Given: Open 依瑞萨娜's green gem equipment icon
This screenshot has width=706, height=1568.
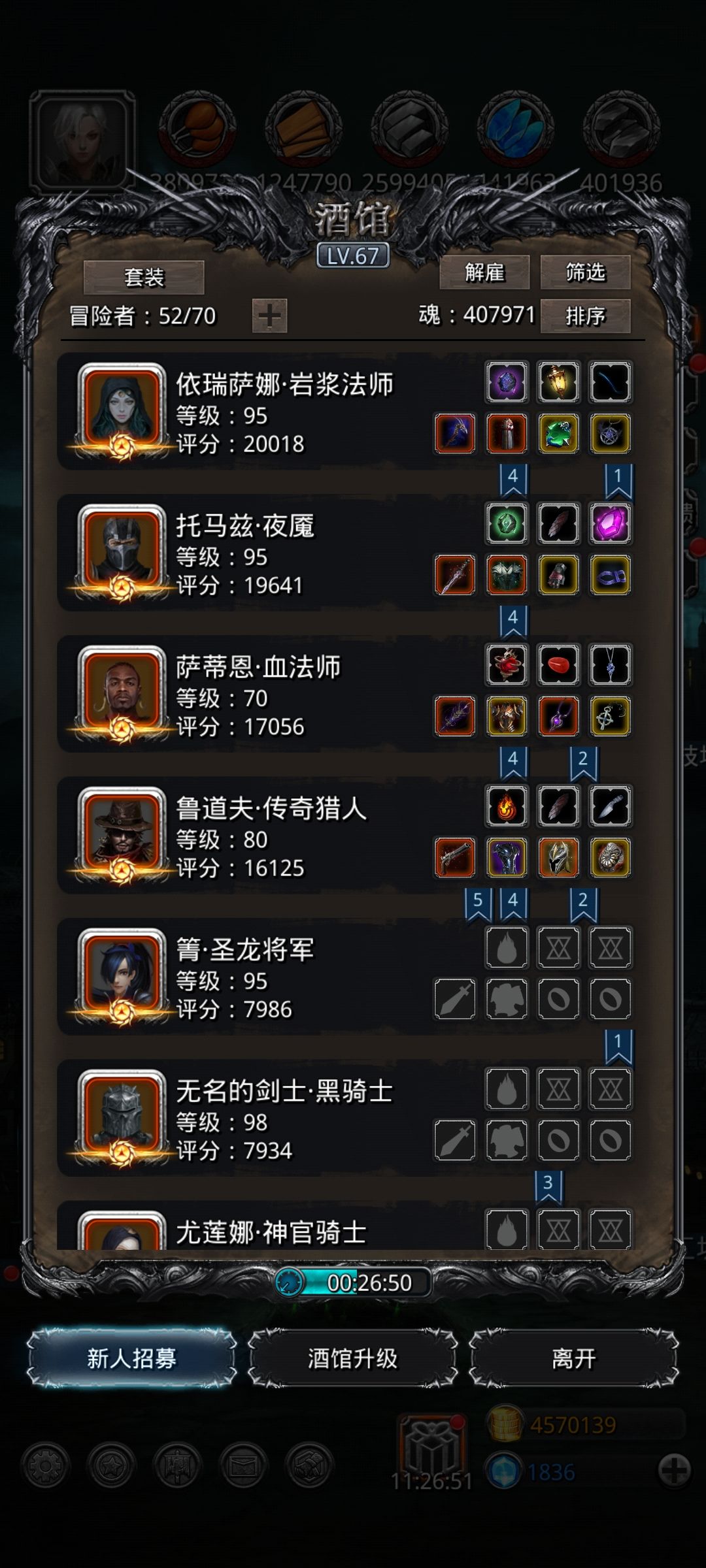Looking at the screenshot, I should tap(558, 433).
